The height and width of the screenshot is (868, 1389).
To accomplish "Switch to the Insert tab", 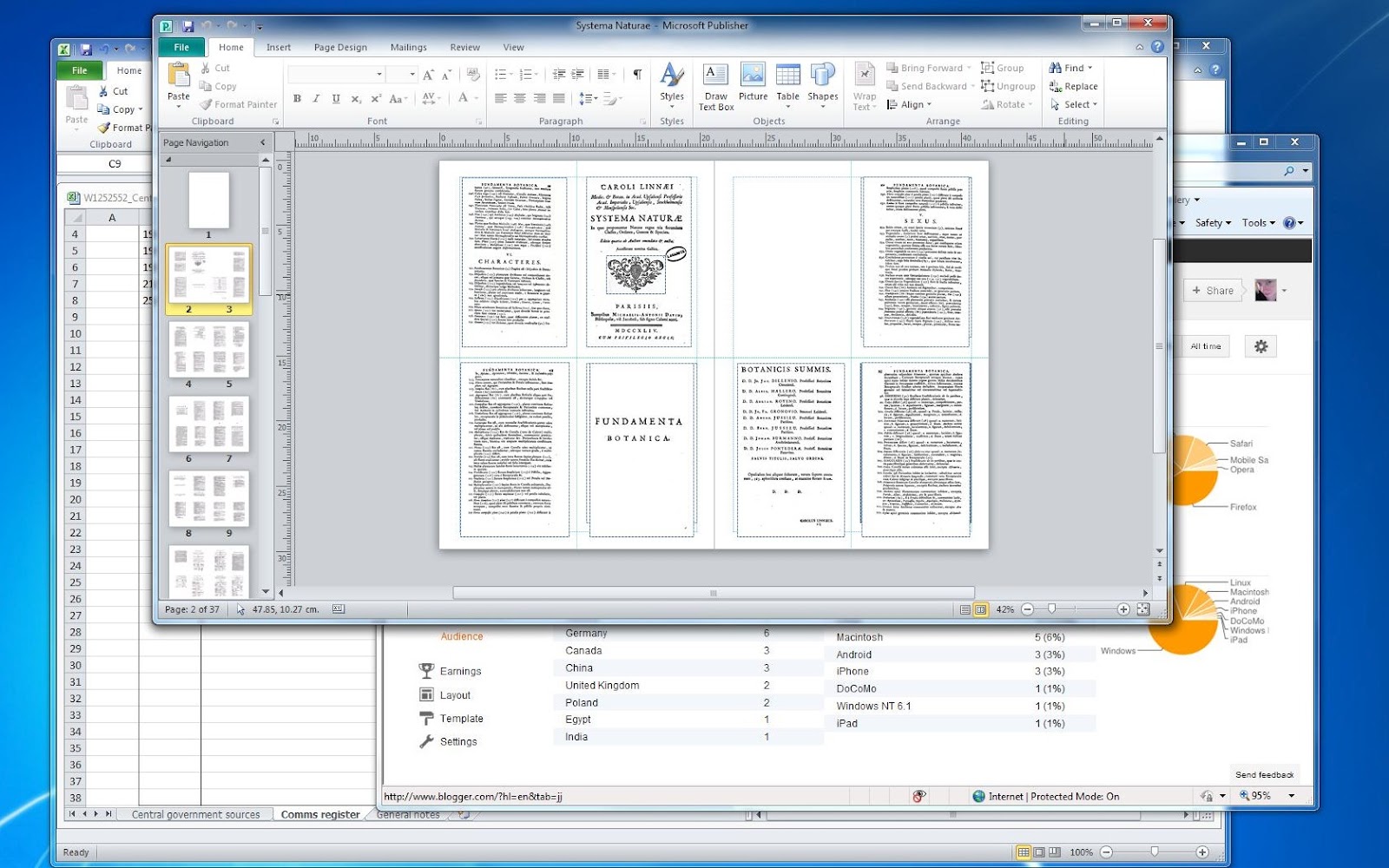I will (x=279, y=48).
